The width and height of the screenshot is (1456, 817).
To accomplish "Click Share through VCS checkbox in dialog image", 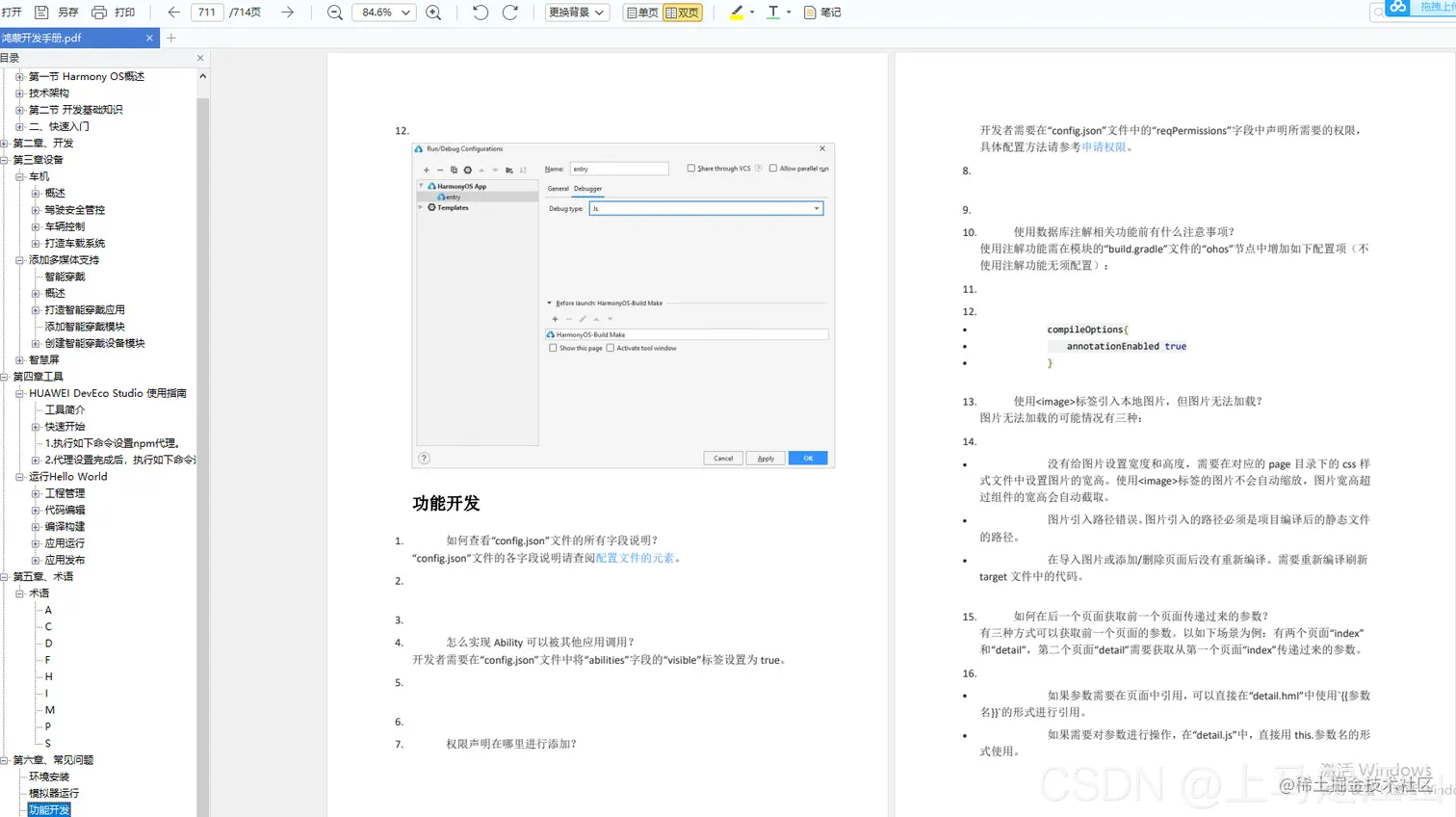I will coord(691,168).
